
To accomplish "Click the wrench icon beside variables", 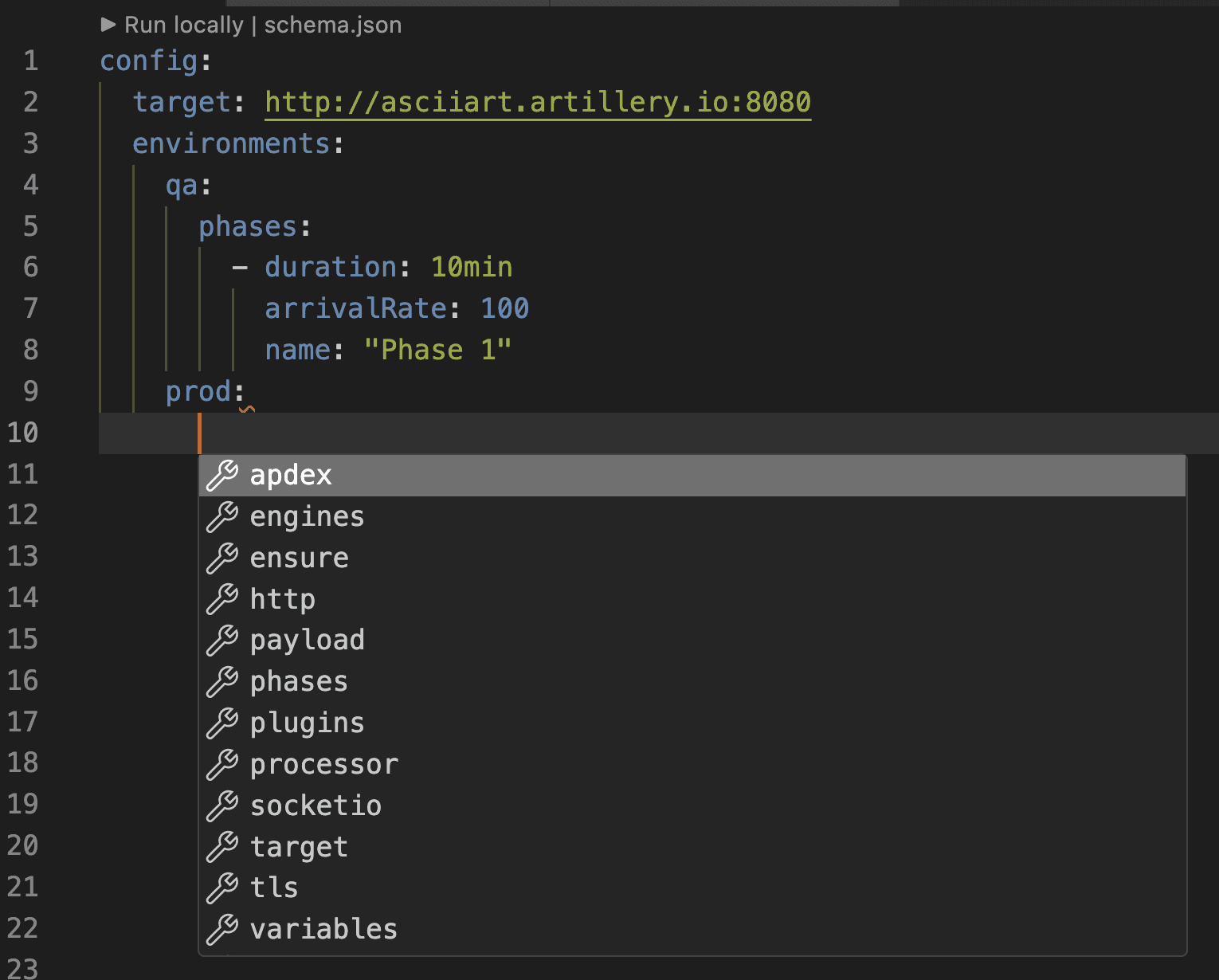I will (x=223, y=929).
